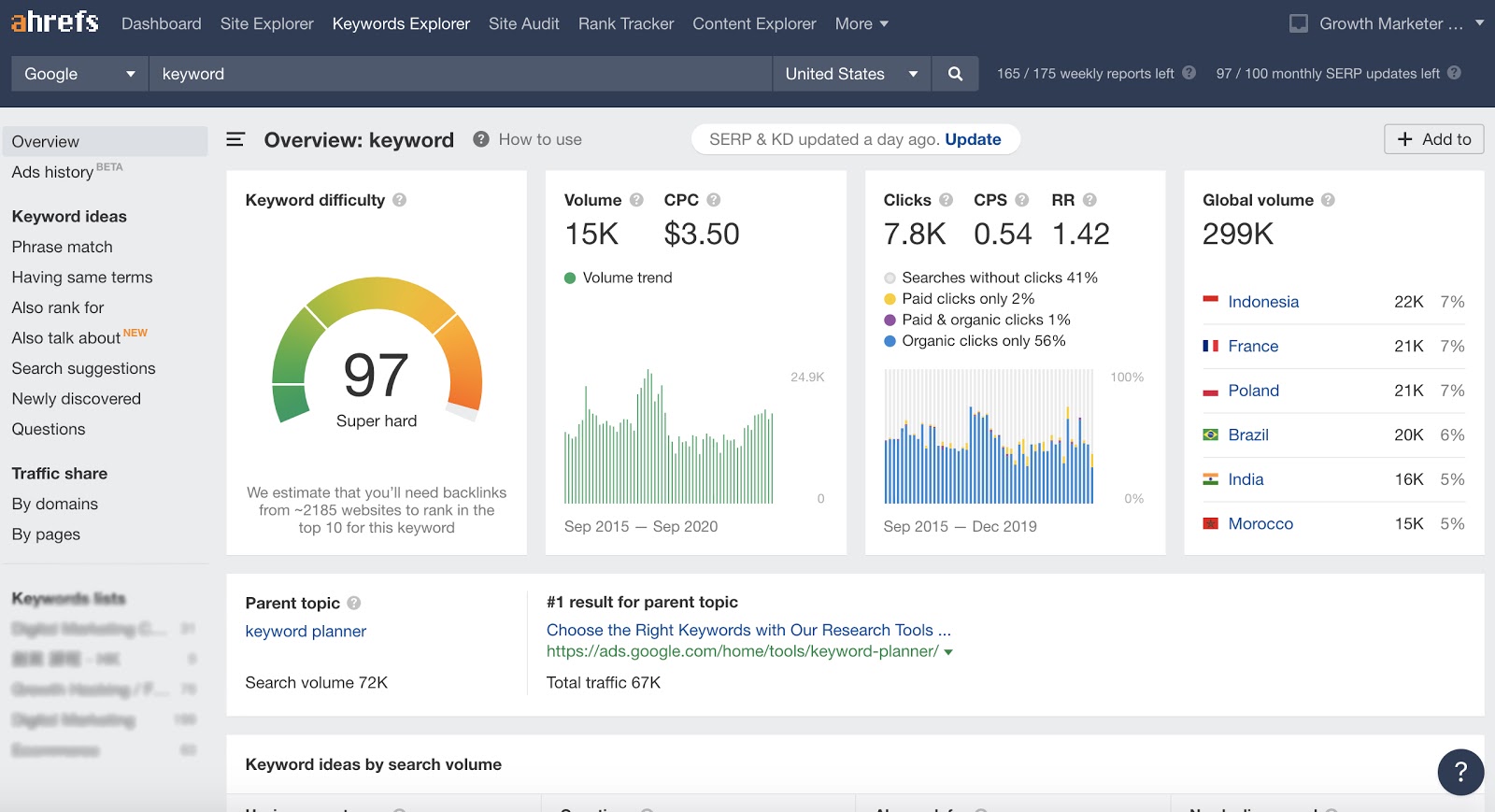Open Also rank for report
This screenshot has height=812, width=1495.
click(58, 307)
